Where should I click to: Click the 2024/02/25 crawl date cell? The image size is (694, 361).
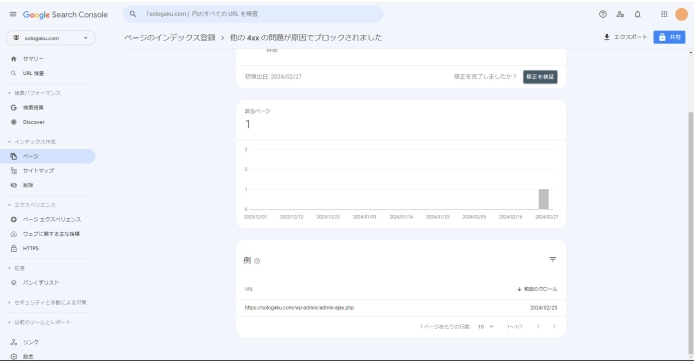pos(544,308)
